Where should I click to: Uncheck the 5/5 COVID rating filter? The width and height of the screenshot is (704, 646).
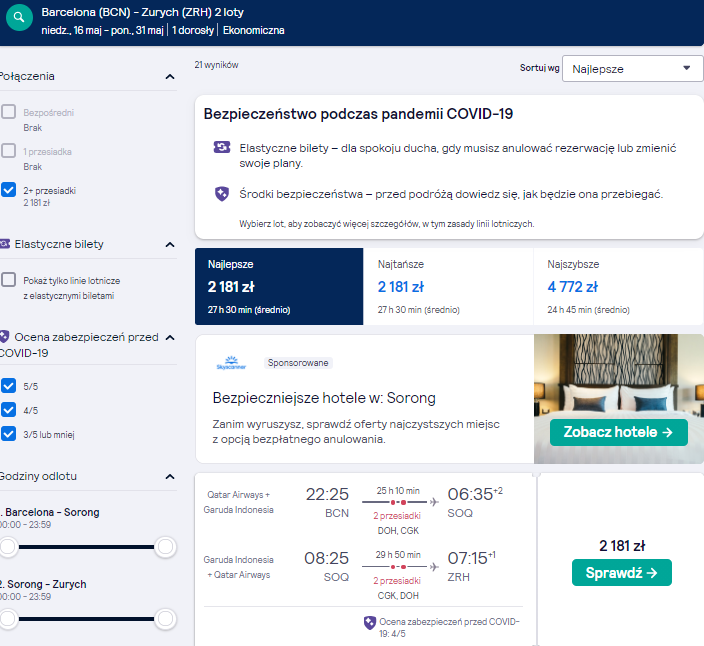point(9,386)
